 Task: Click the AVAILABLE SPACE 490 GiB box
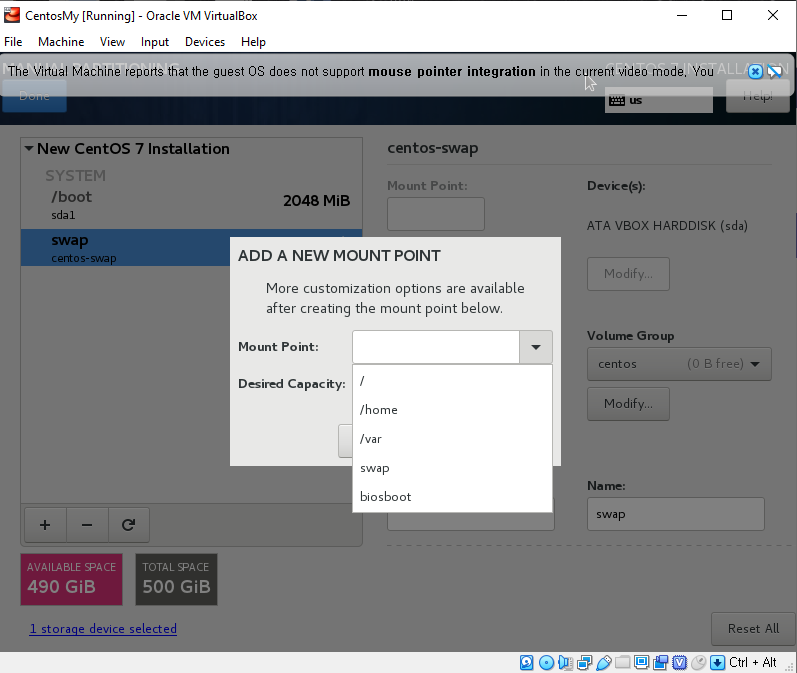tap(71, 579)
